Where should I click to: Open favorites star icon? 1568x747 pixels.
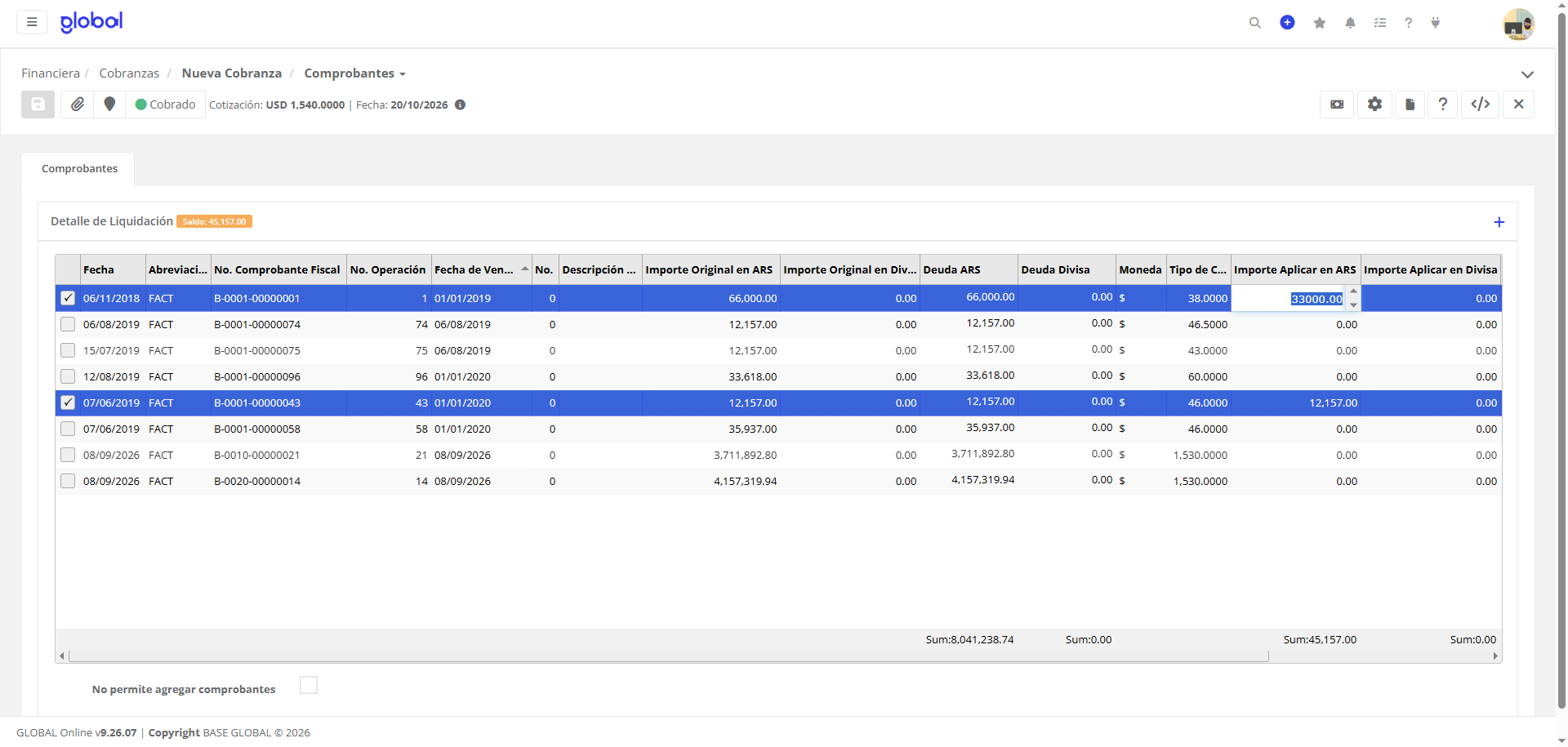[x=1320, y=23]
